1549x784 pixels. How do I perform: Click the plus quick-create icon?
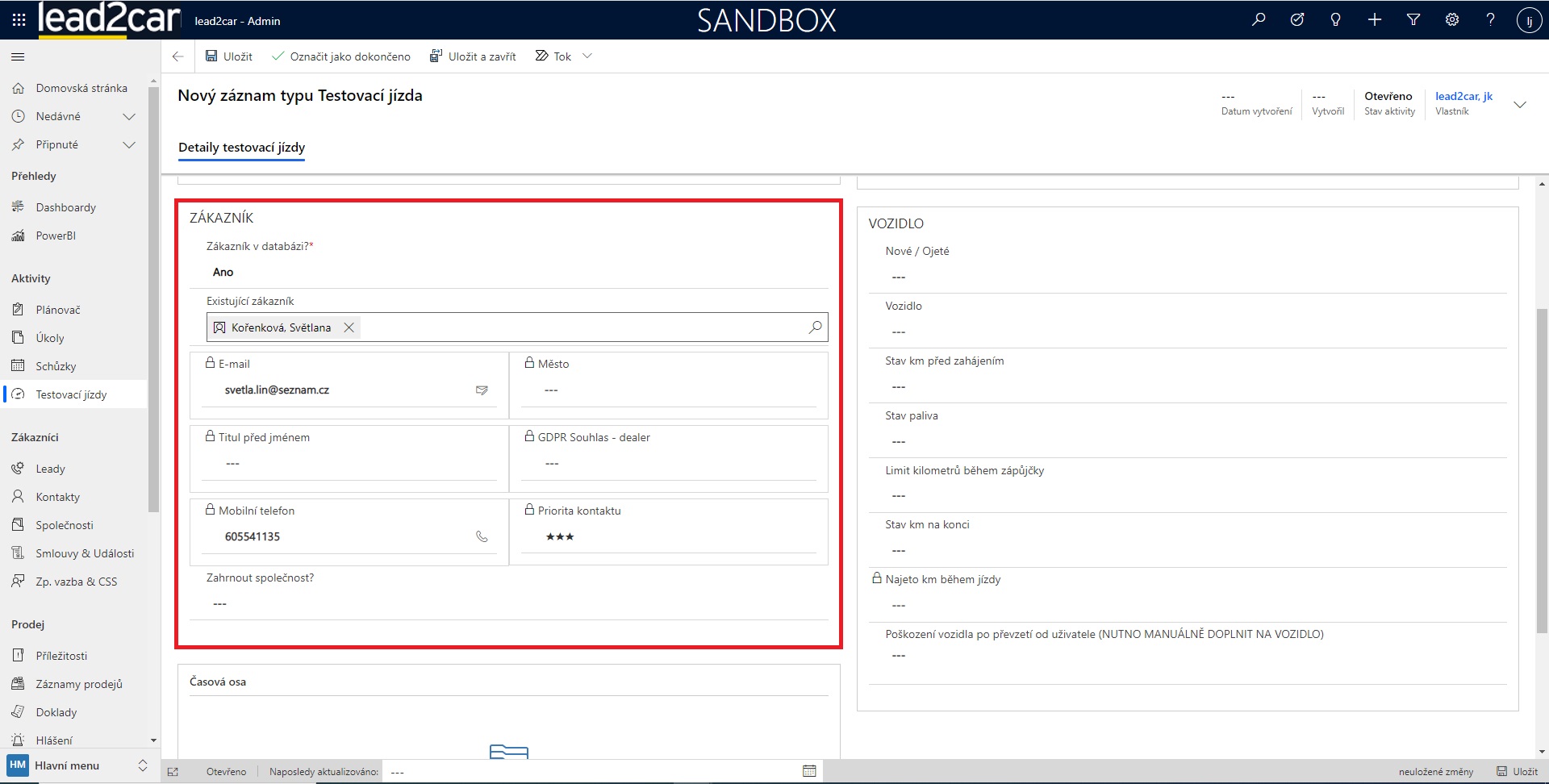pos(1375,20)
